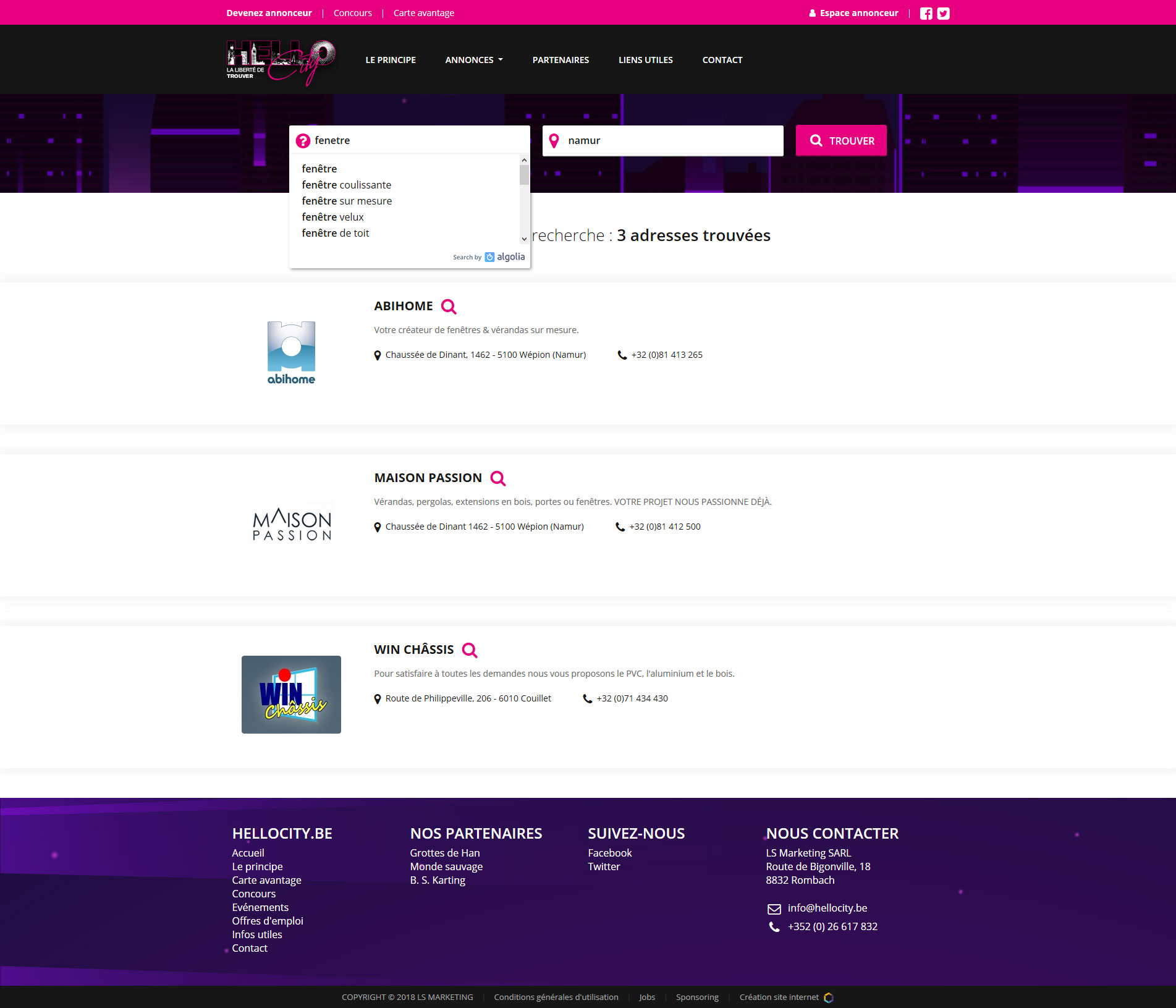Open Monde sauvage partner link

[x=446, y=866]
